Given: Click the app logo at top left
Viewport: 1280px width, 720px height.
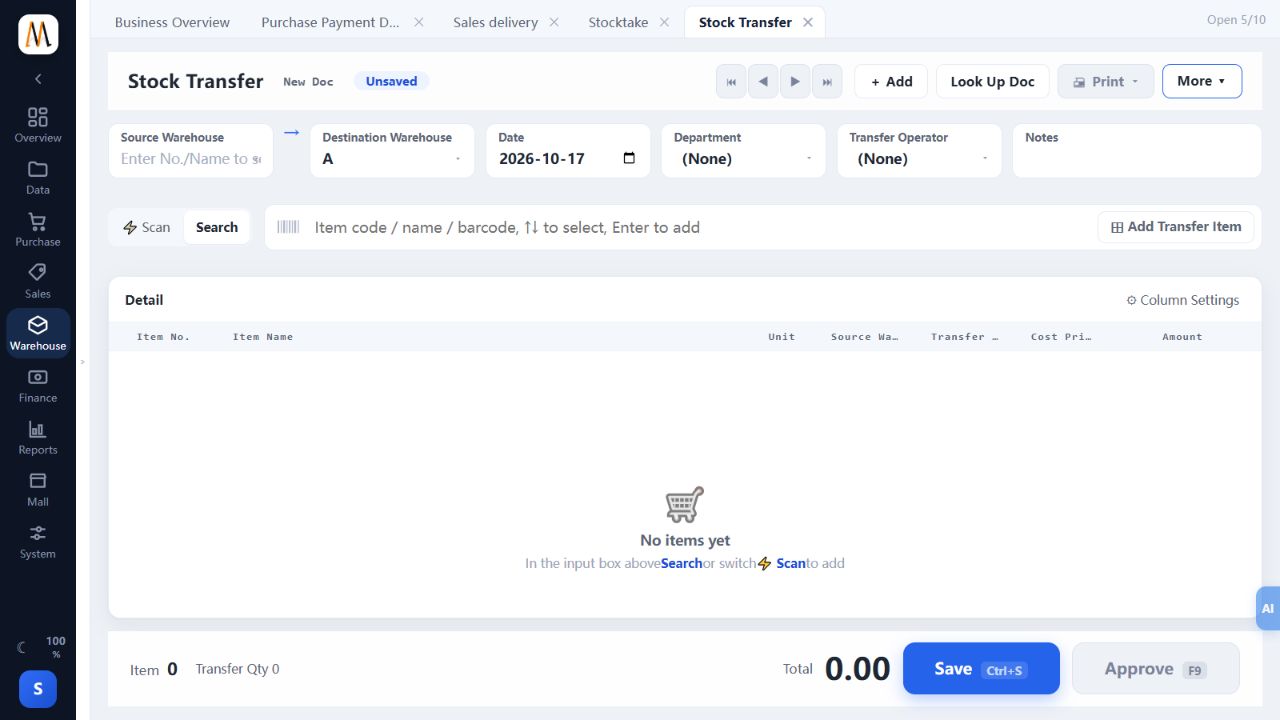Looking at the screenshot, I should [x=38, y=35].
